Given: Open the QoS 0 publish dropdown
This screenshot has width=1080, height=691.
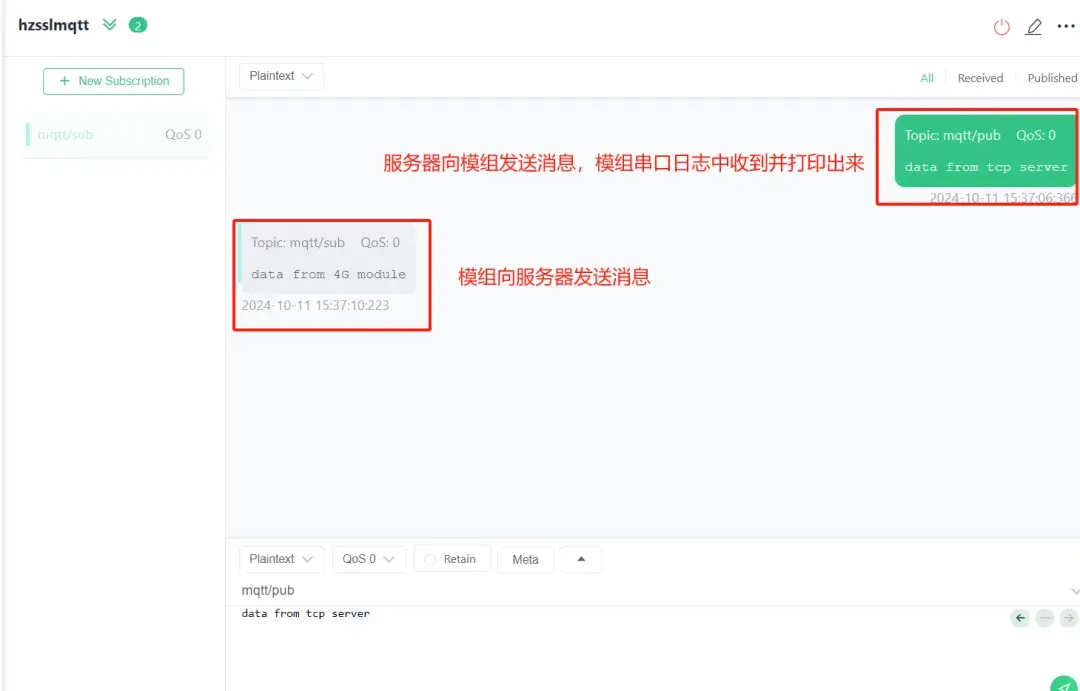Looking at the screenshot, I should (368, 559).
